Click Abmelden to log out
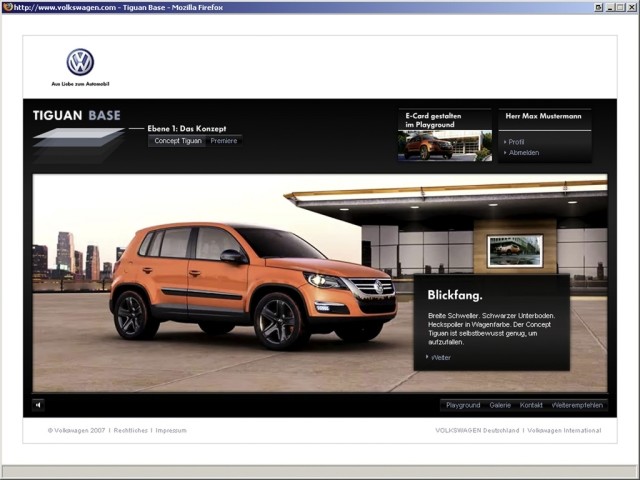Viewport: 640px width, 480px height. pos(524,153)
